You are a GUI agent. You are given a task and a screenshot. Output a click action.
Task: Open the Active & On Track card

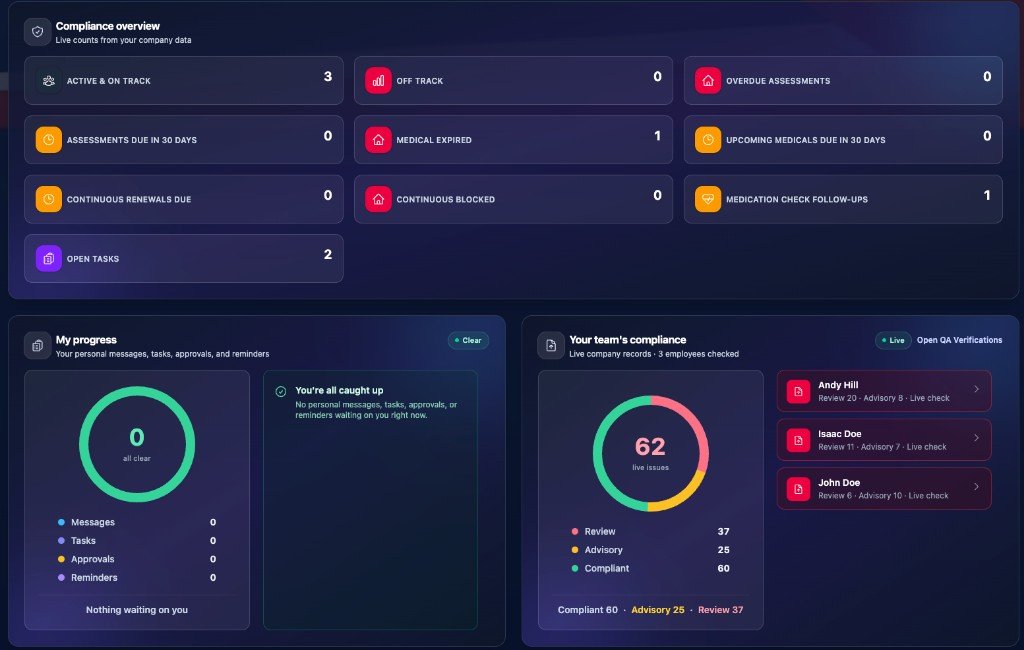point(184,81)
